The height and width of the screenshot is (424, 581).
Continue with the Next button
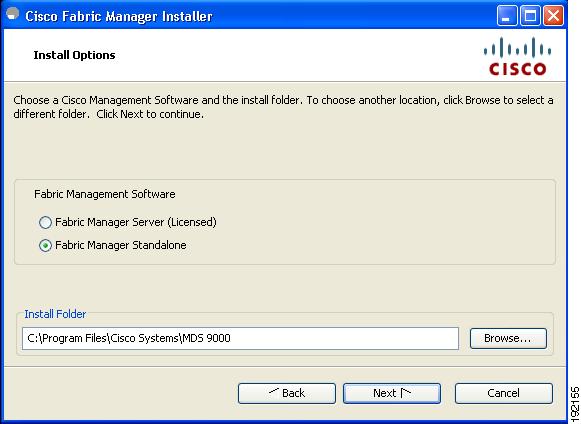coord(392,393)
